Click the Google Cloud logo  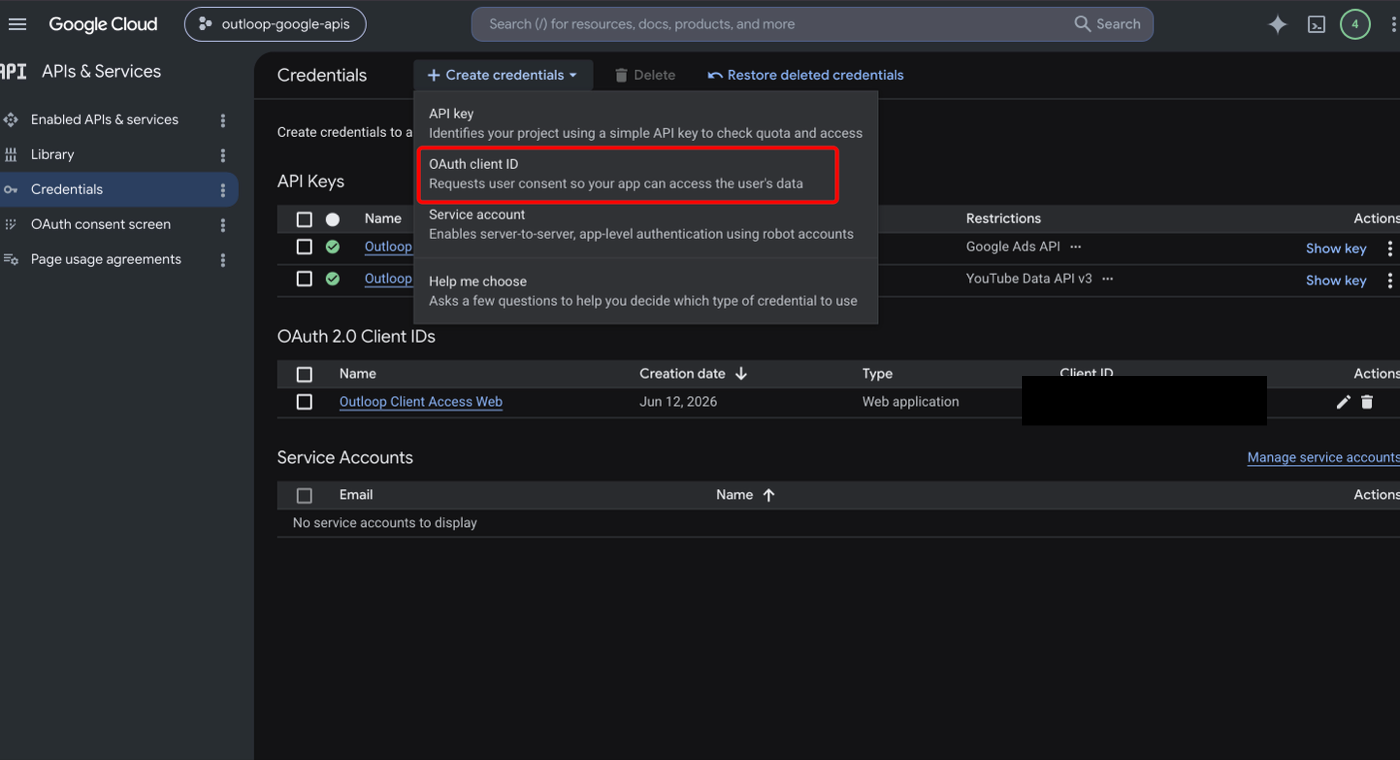click(x=103, y=24)
